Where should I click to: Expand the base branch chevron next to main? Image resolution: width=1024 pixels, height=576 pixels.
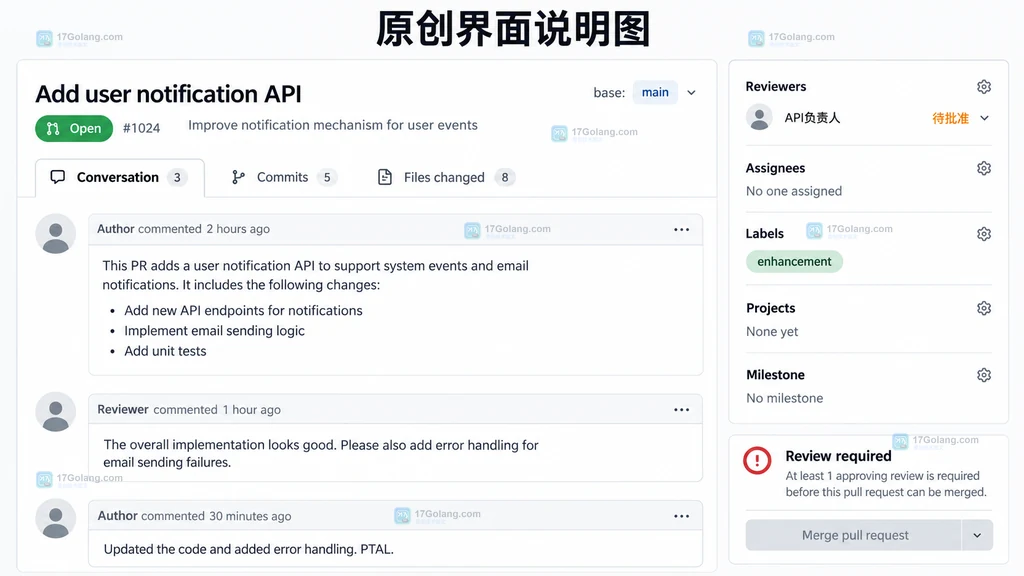click(691, 93)
